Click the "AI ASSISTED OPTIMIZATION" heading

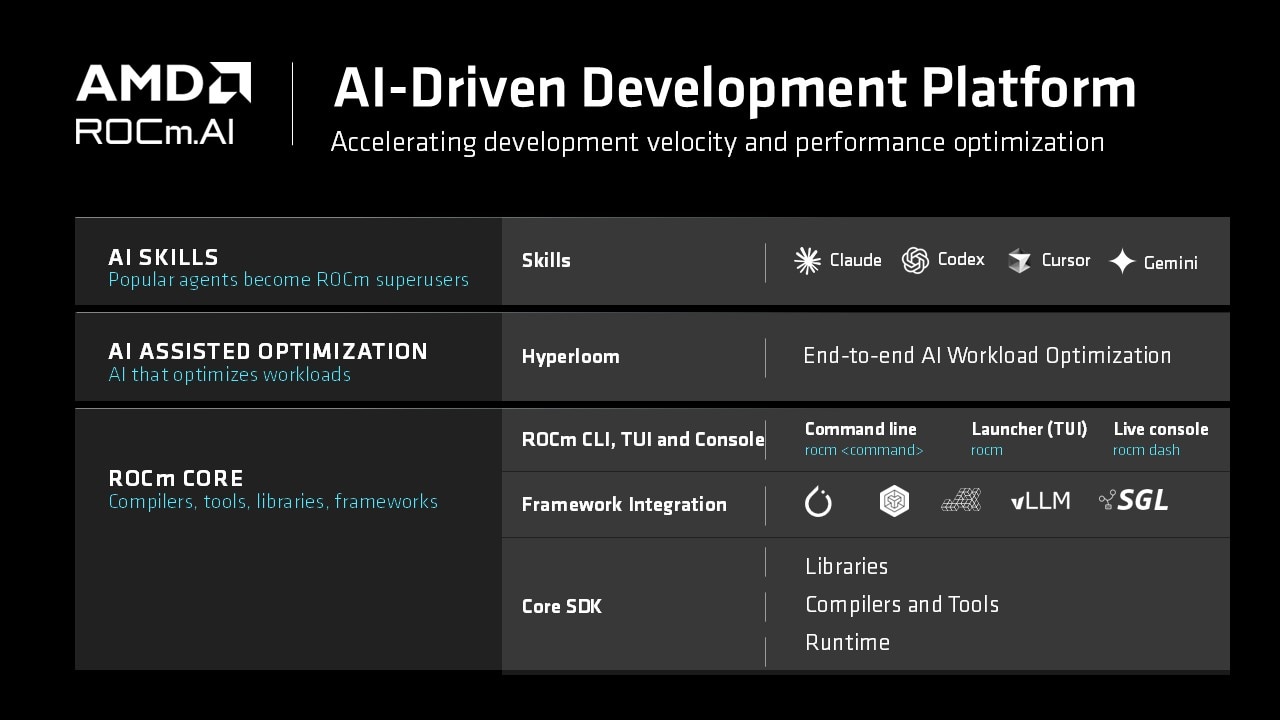tap(268, 351)
